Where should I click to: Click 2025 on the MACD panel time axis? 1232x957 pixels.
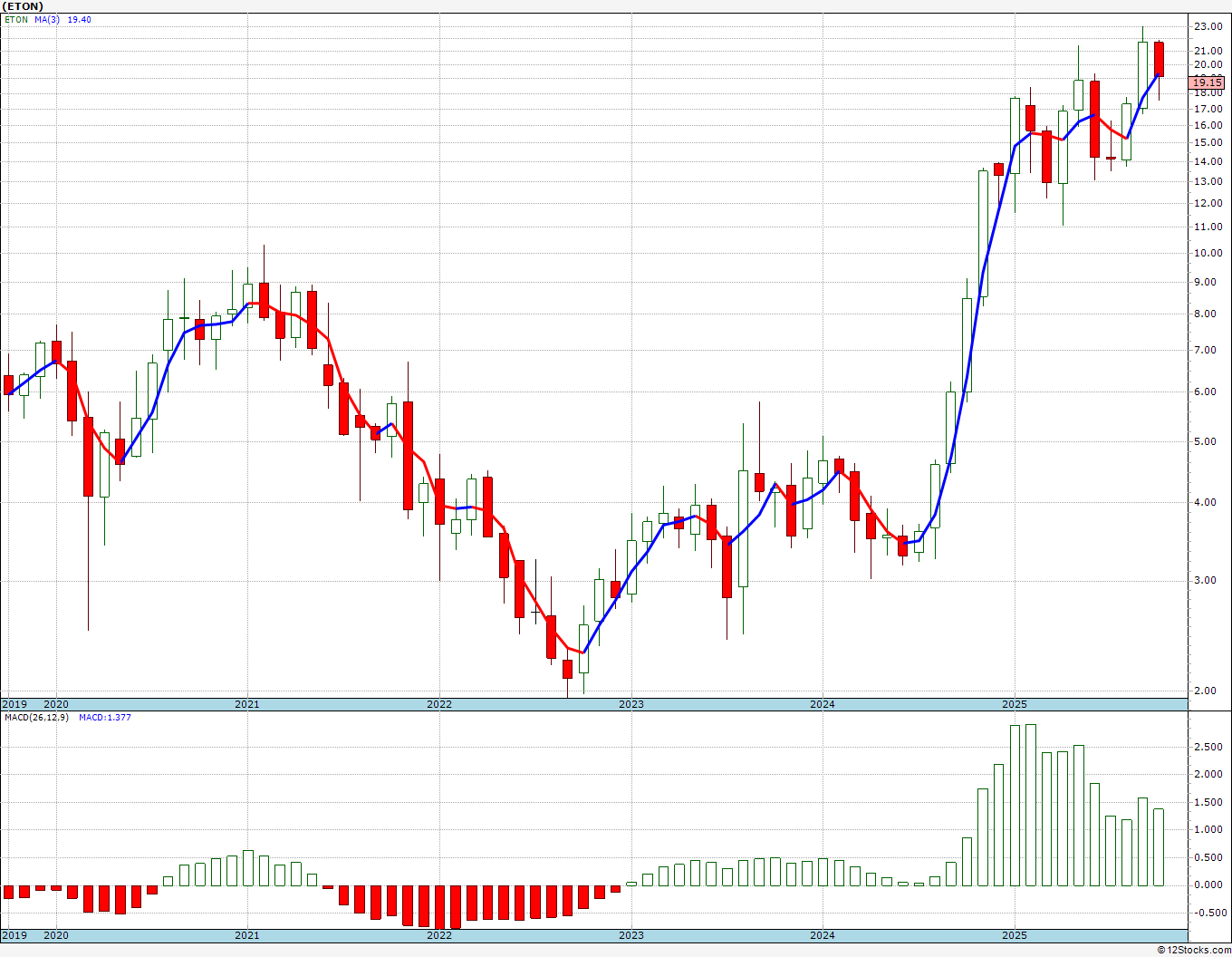click(x=1015, y=935)
